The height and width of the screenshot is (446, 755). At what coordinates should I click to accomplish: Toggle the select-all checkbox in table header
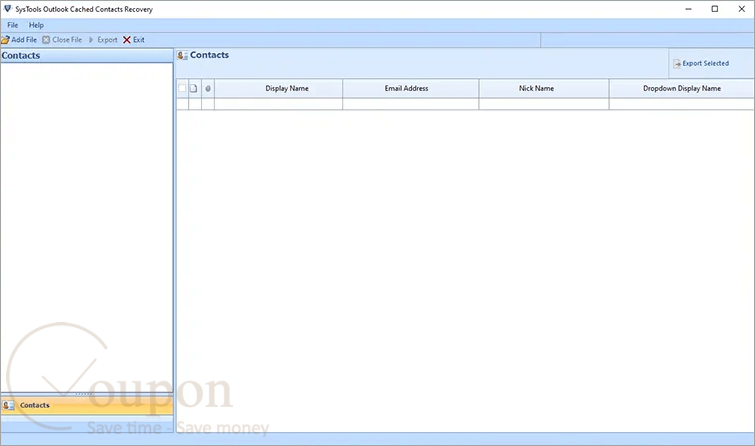[182, 88]
